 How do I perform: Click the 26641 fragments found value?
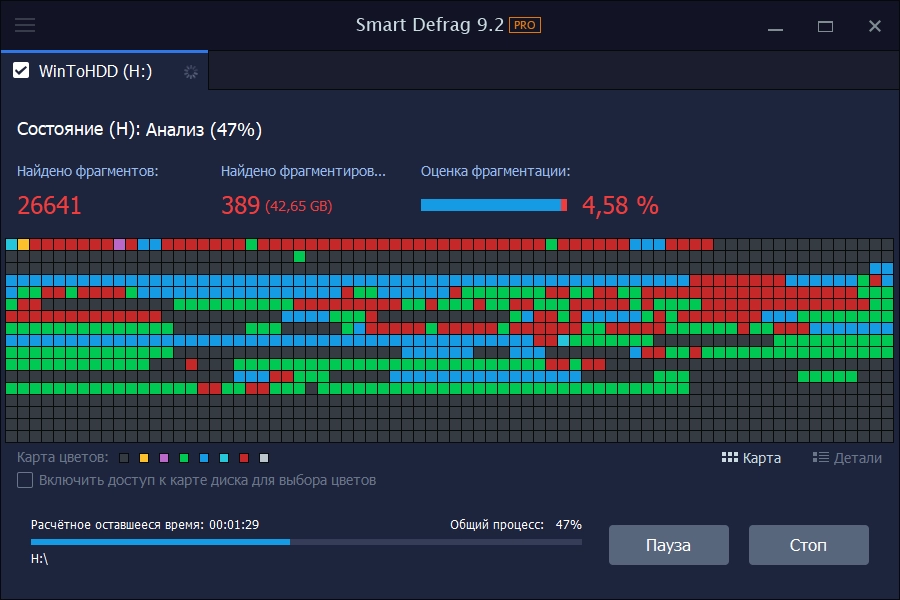click(x=49, y=206)
